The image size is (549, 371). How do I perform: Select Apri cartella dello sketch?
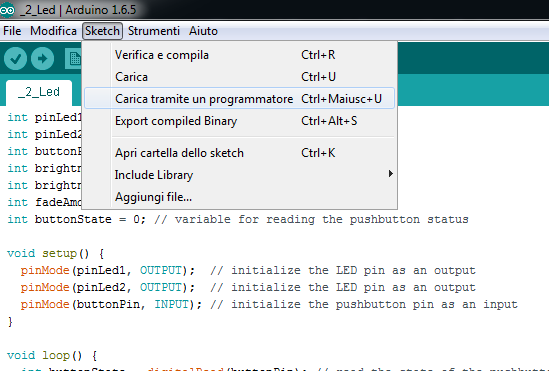pos(239,153)
